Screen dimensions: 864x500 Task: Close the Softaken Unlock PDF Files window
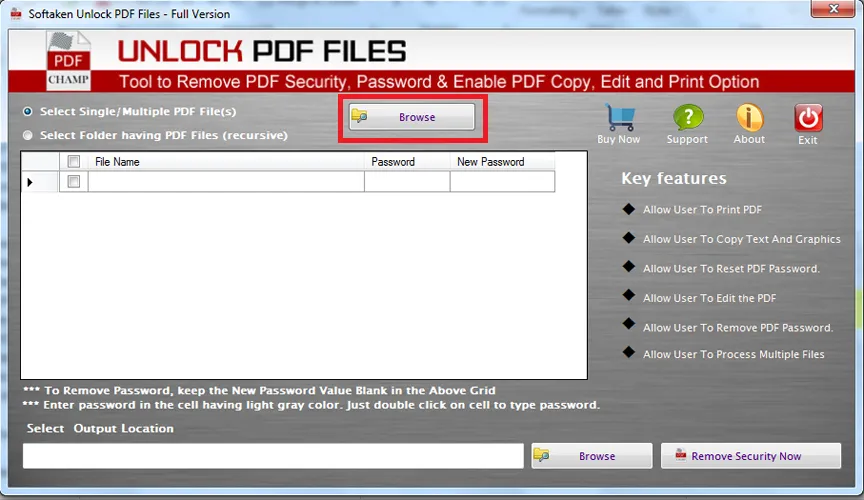click(x=833, y=8)
